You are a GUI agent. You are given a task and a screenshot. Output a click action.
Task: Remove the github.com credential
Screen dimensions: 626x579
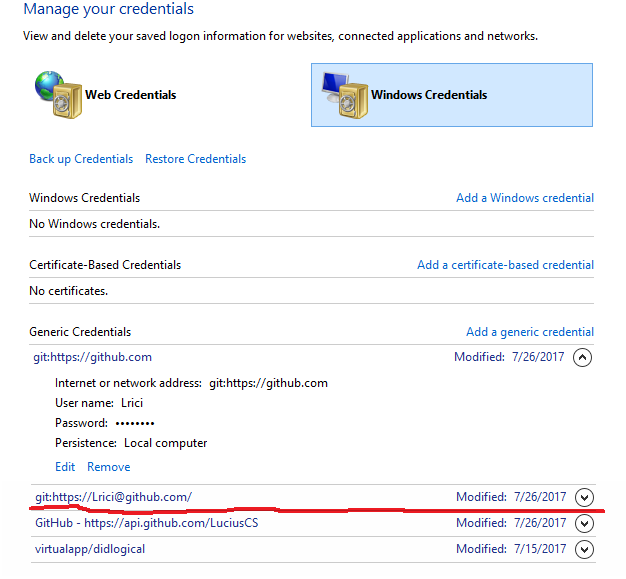tap(109, 467)
